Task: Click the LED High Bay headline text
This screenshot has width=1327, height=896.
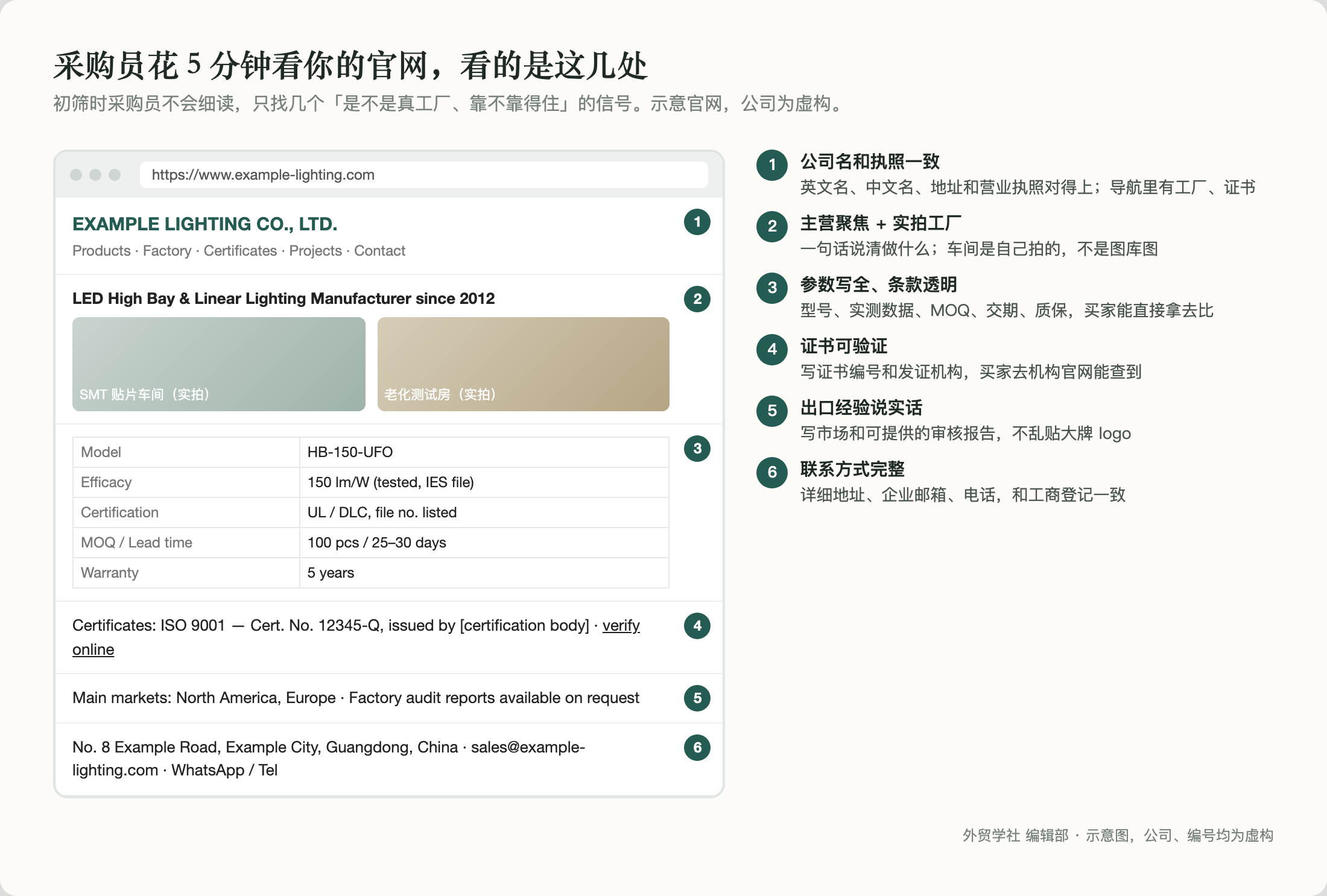Action: coord(283,298)
